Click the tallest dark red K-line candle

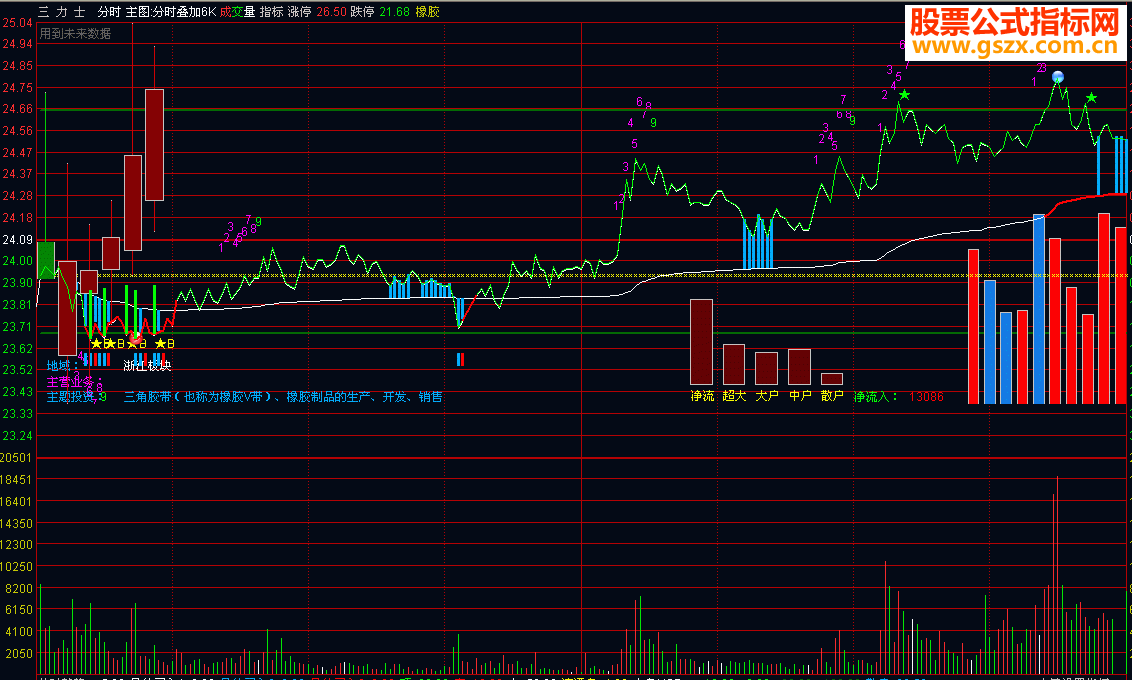pos(154,144)
